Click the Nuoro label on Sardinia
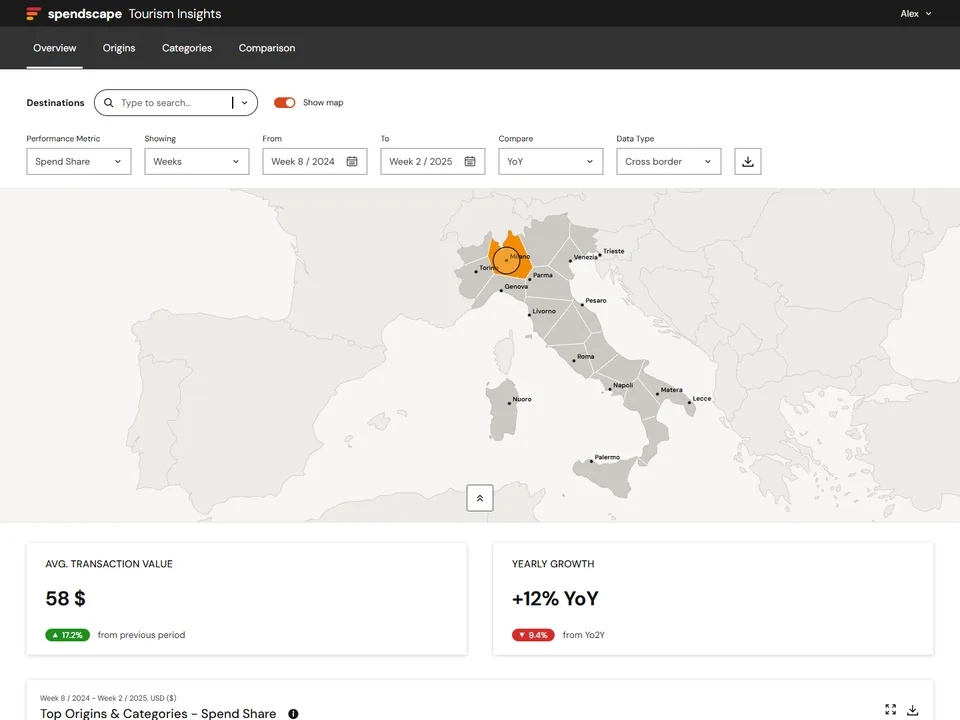The height and width of the screenshot is (720, 960). [x=522, y=399]
